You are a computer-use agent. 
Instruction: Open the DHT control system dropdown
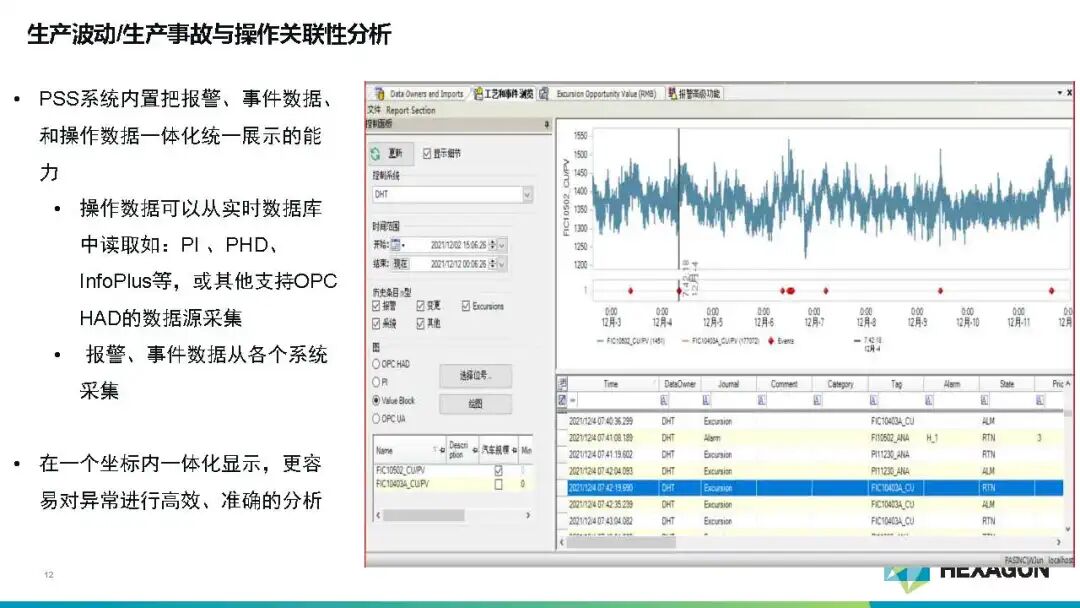pos(527,195)
